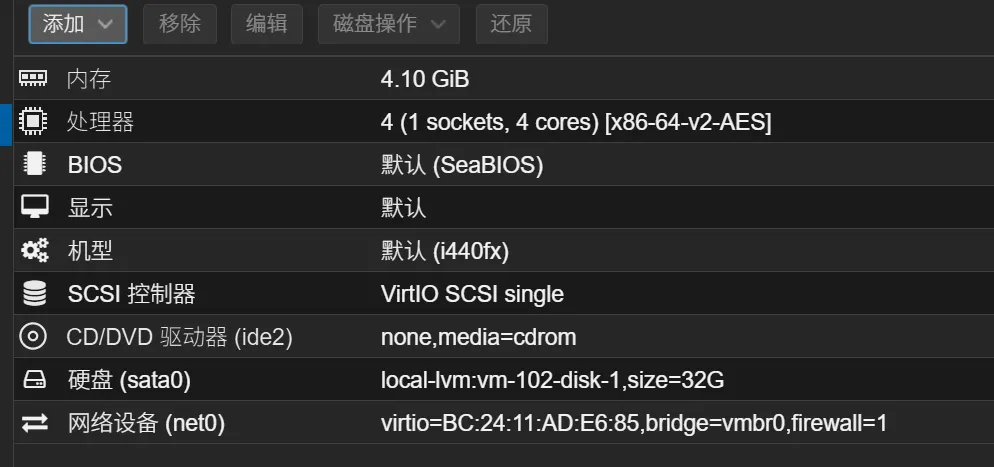Click the display (显示) monitor icon
This screenshot has width=994, height=467.
point(34,207)
